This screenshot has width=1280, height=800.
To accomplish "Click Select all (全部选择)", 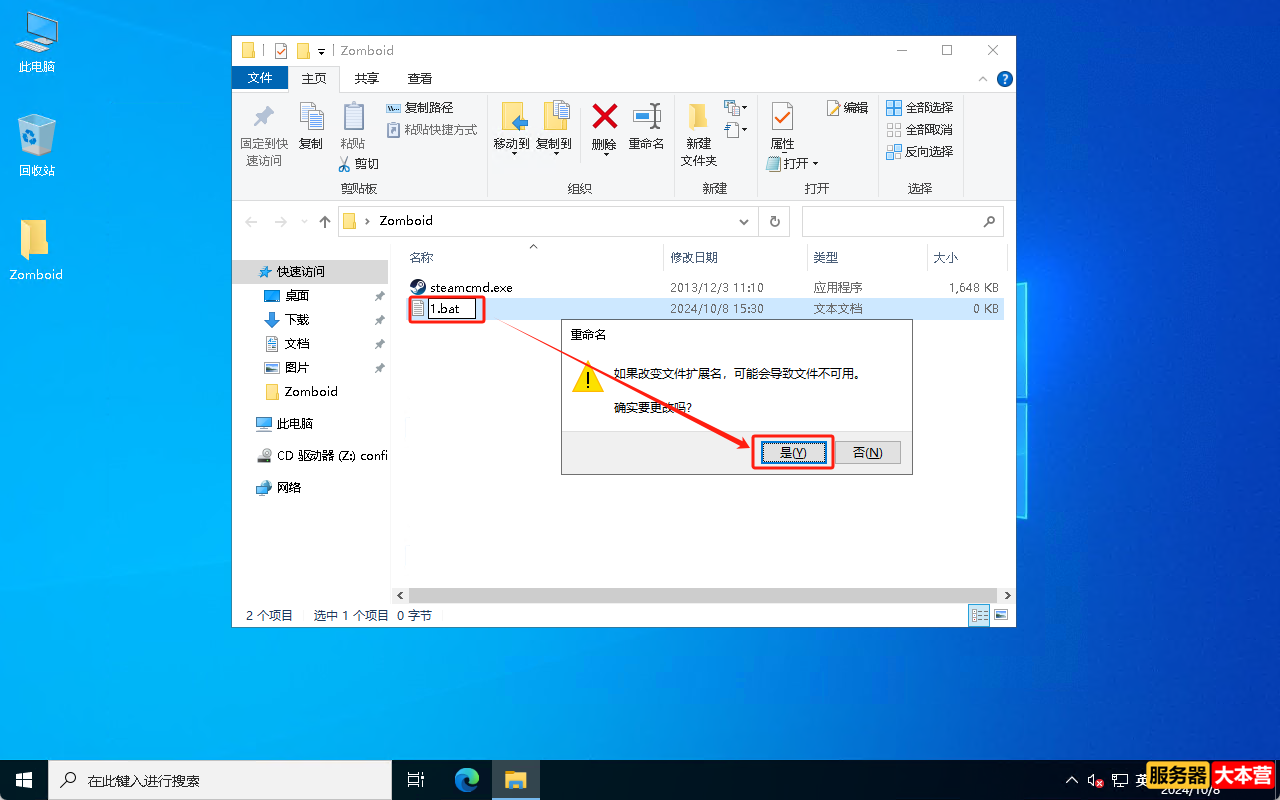I will click(x=919, y=107).
